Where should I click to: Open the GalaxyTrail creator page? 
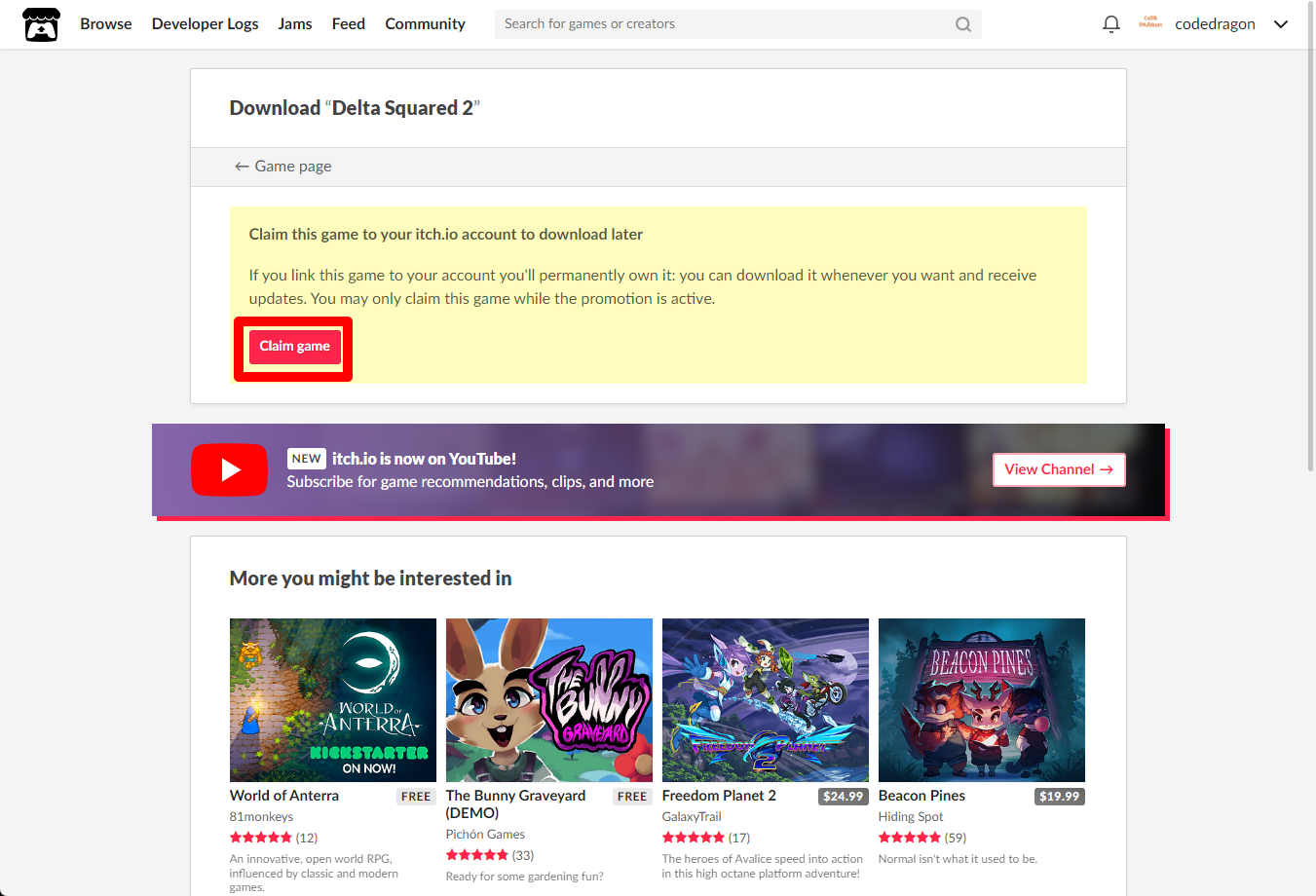coord(692,817)
